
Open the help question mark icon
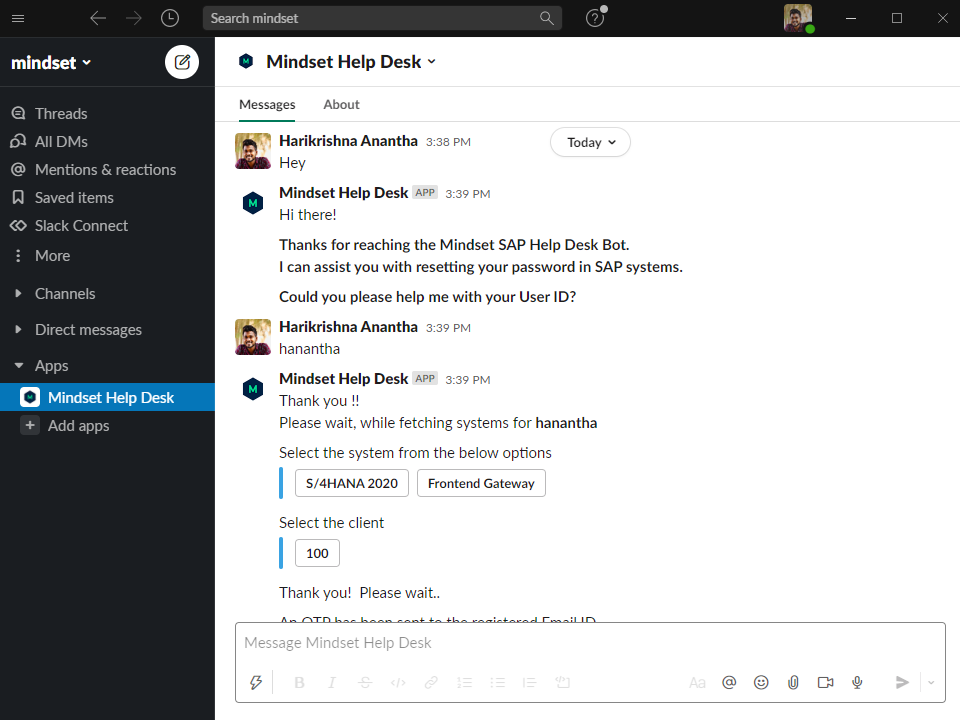(595, 18)
